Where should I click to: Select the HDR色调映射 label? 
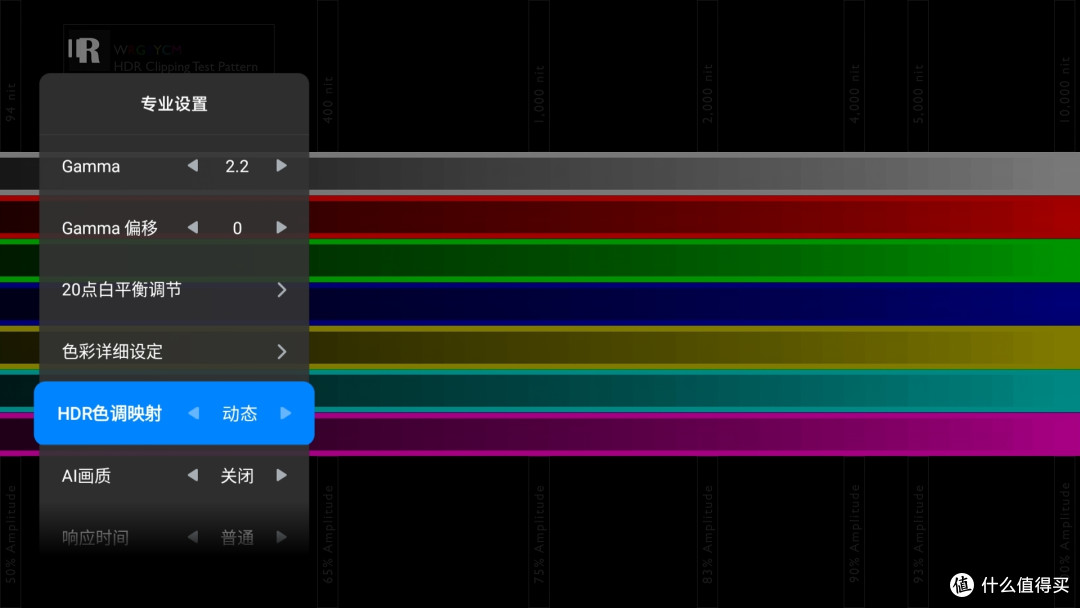point(109,413)
